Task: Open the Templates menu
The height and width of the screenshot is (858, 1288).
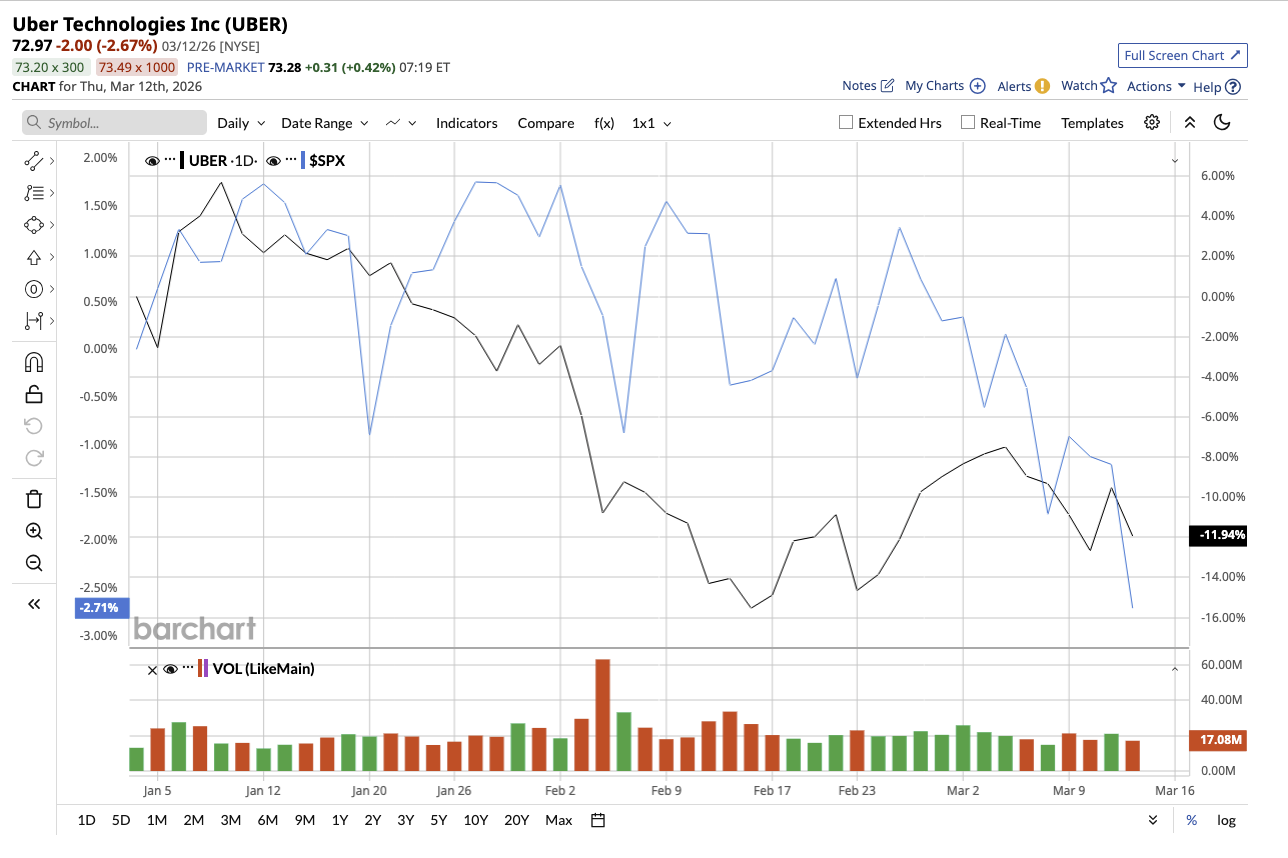Action: pos(1092,123)
